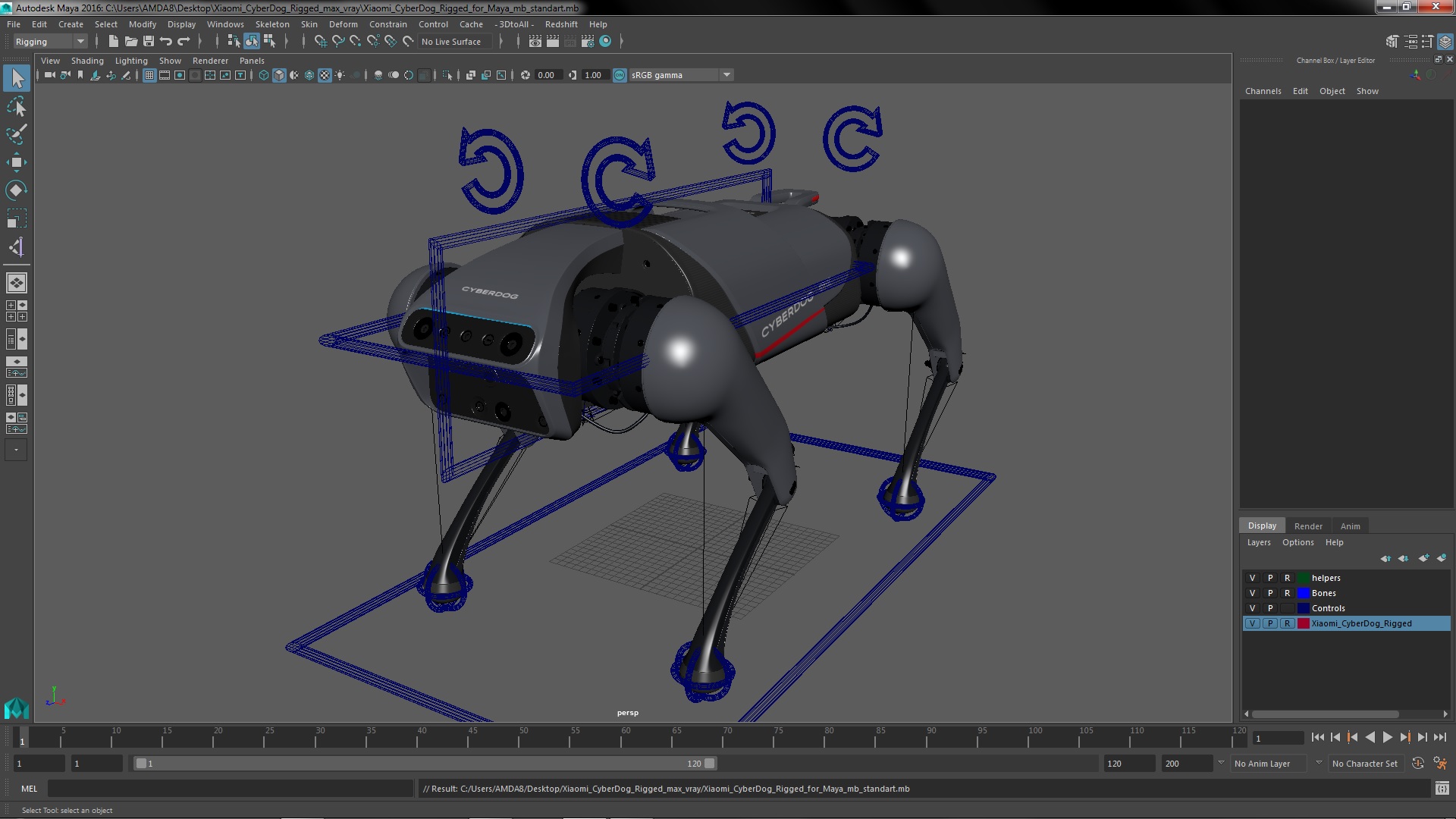The image size is (1456, 819).
Task: Open the Constrain menu
Action: pos(388,24)
